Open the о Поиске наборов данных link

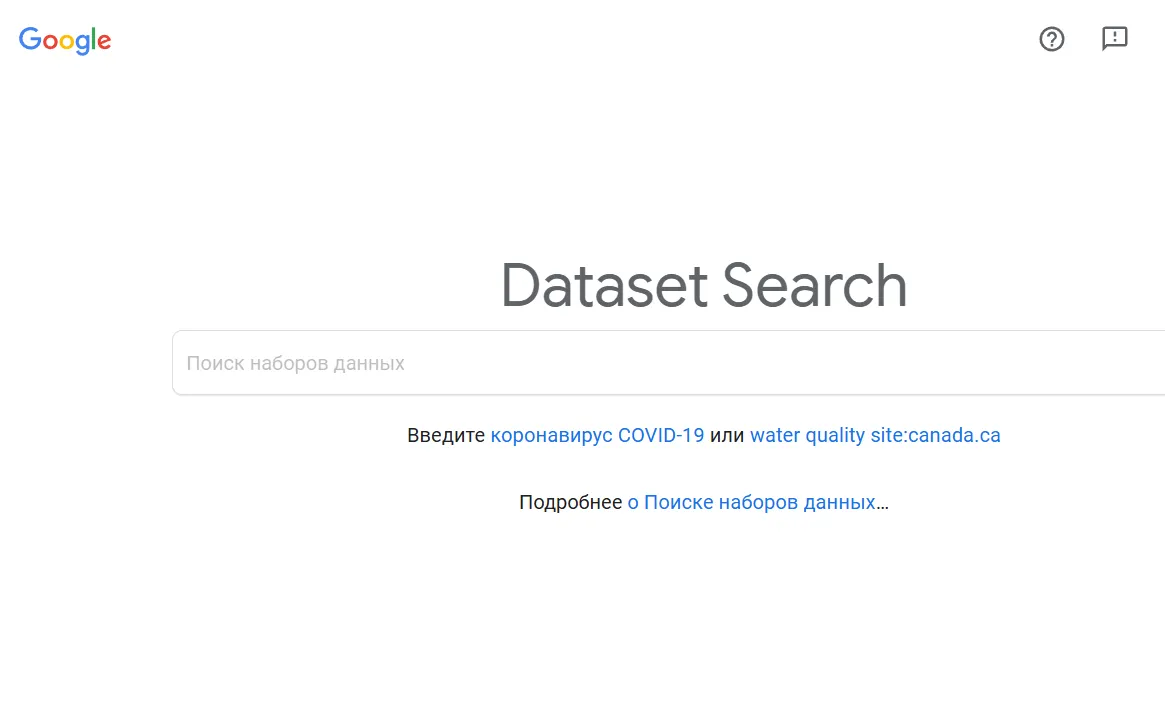click(x=751, y=502)
